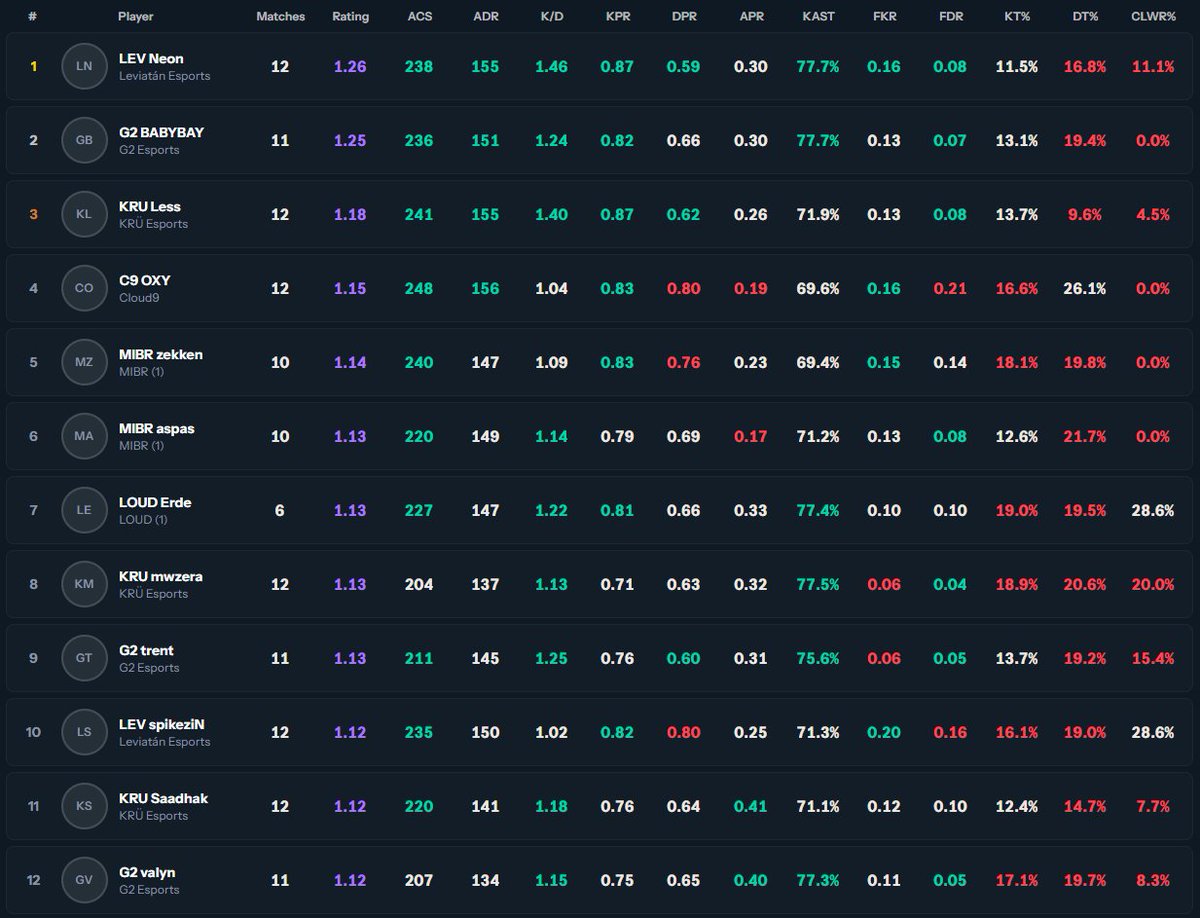Screen dimensions: 1200x918
Task: Click LEV spikeziN's 0.20 FKR value
Action: pos(884,733)
